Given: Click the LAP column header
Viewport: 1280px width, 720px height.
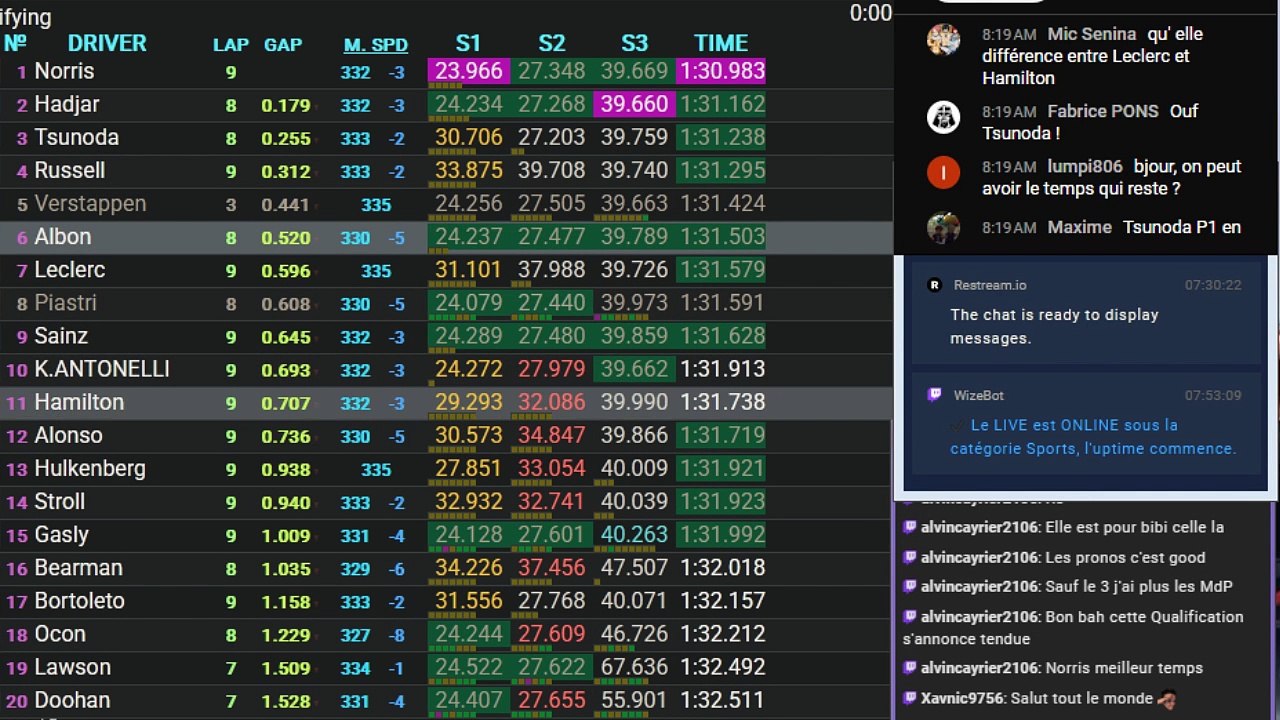Looking at the screenshot, I should [231, 45].
